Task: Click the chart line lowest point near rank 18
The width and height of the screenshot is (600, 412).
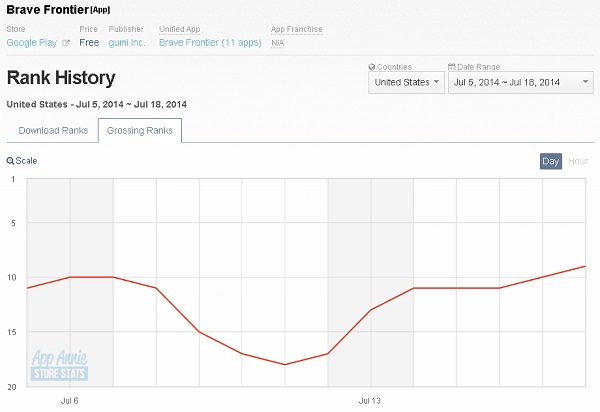Action: point(284,364)
